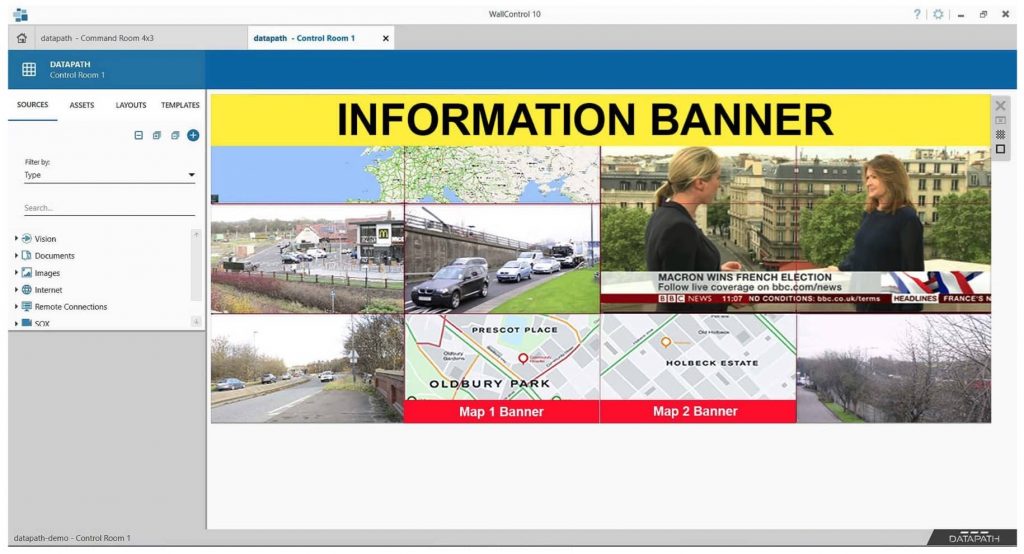This screenshot has width=1024, height=554.
Task: Click the small screen icon below the wall X
Action: click(1000, 120)
